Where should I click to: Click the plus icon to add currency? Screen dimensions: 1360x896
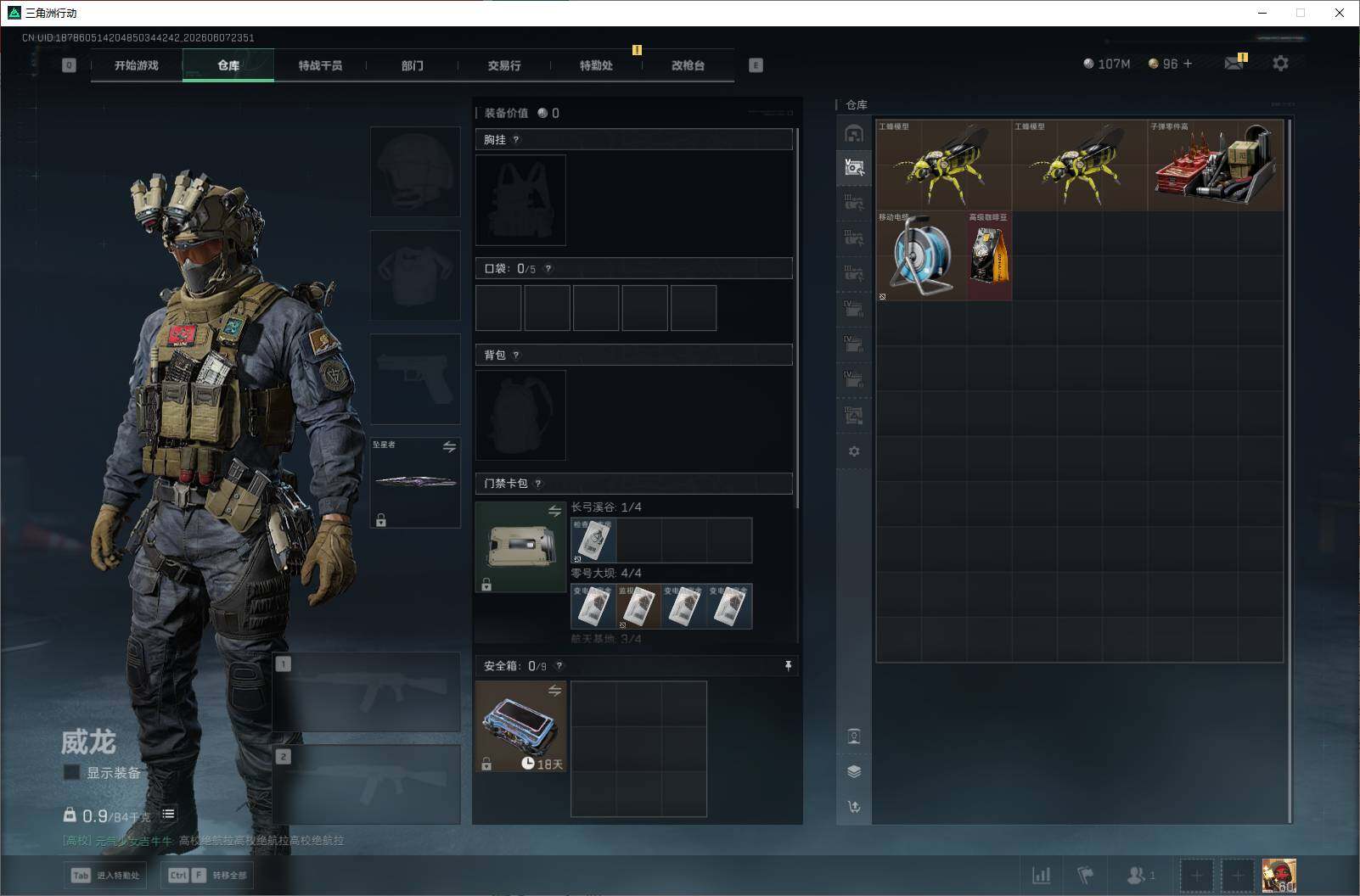coord(1188,64)
